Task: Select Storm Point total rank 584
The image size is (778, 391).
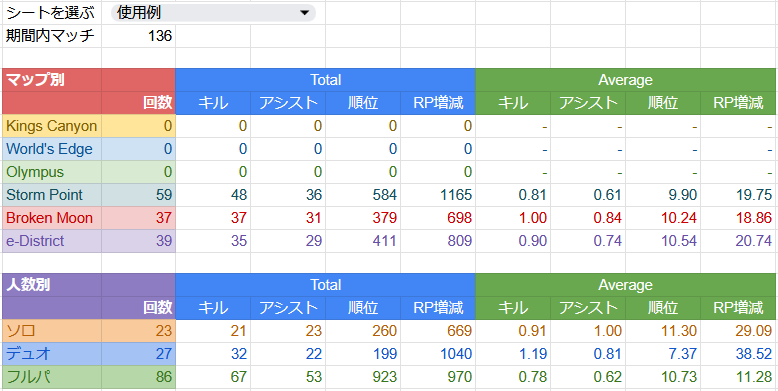Action: (x=363, y=195)
